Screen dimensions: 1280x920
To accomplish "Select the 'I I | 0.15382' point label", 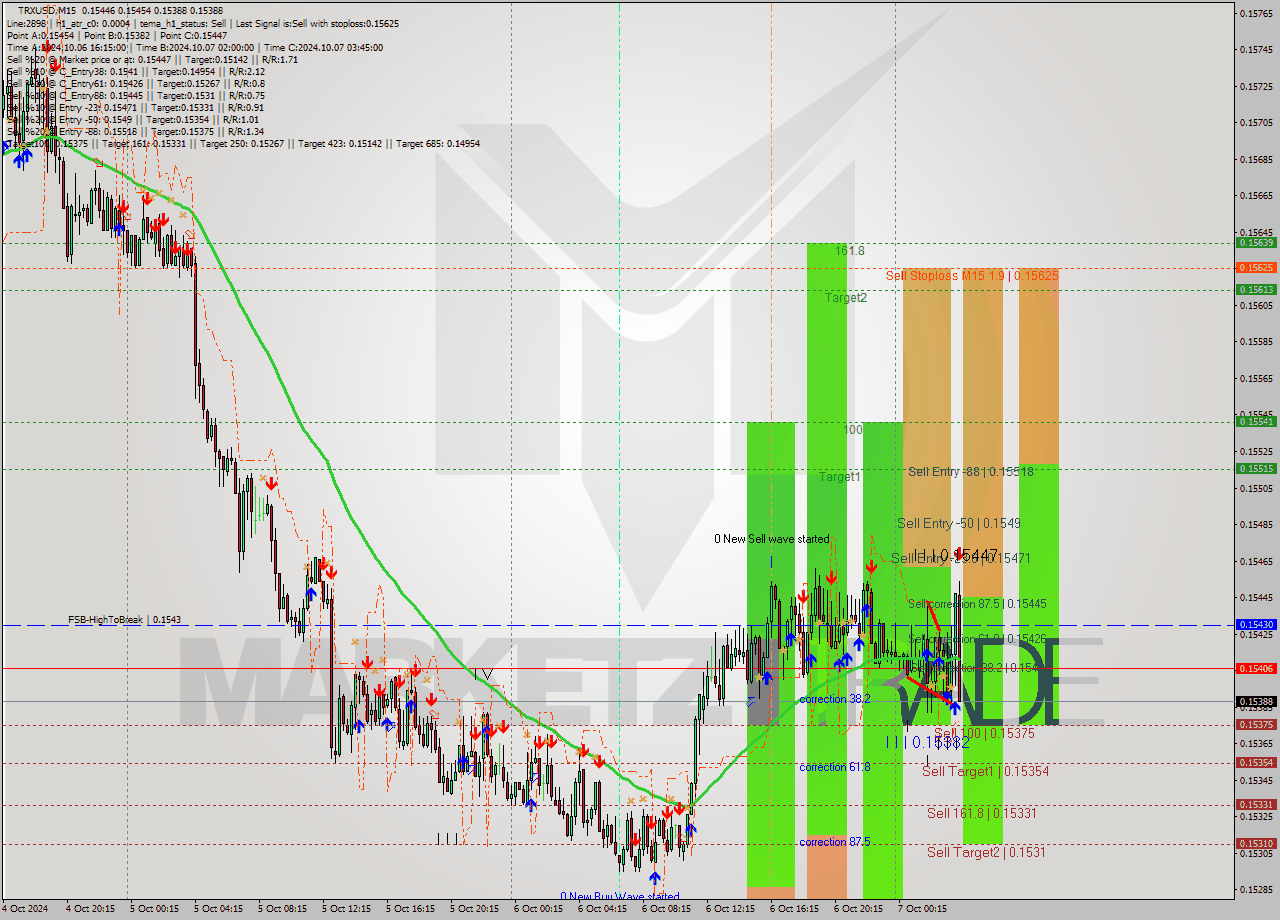I will click(x=927, y=742).
